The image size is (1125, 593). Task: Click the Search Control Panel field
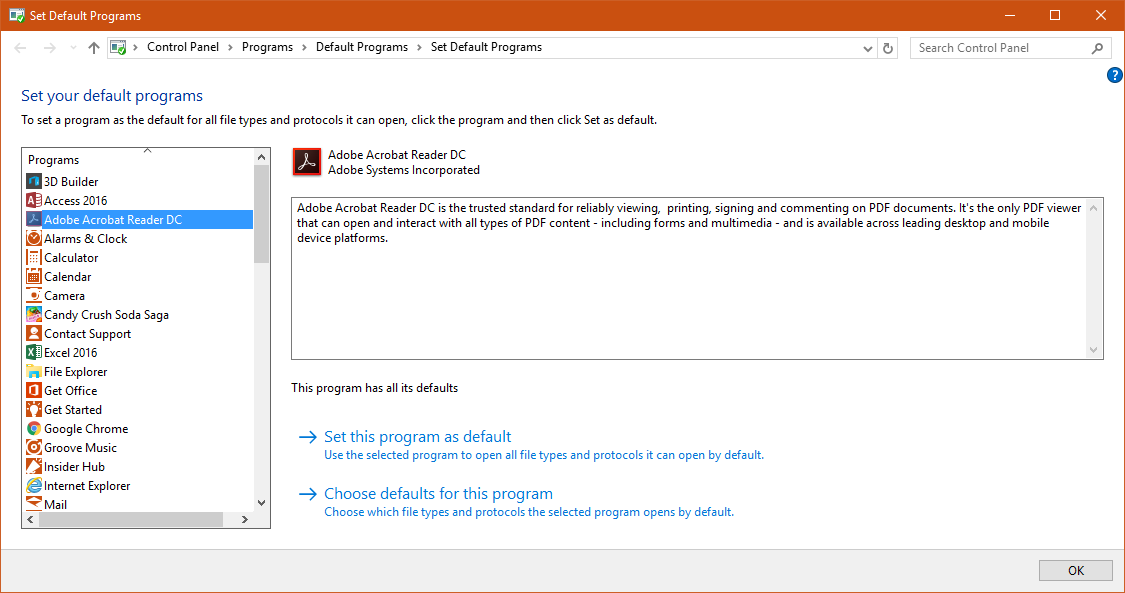[1010, 48]
